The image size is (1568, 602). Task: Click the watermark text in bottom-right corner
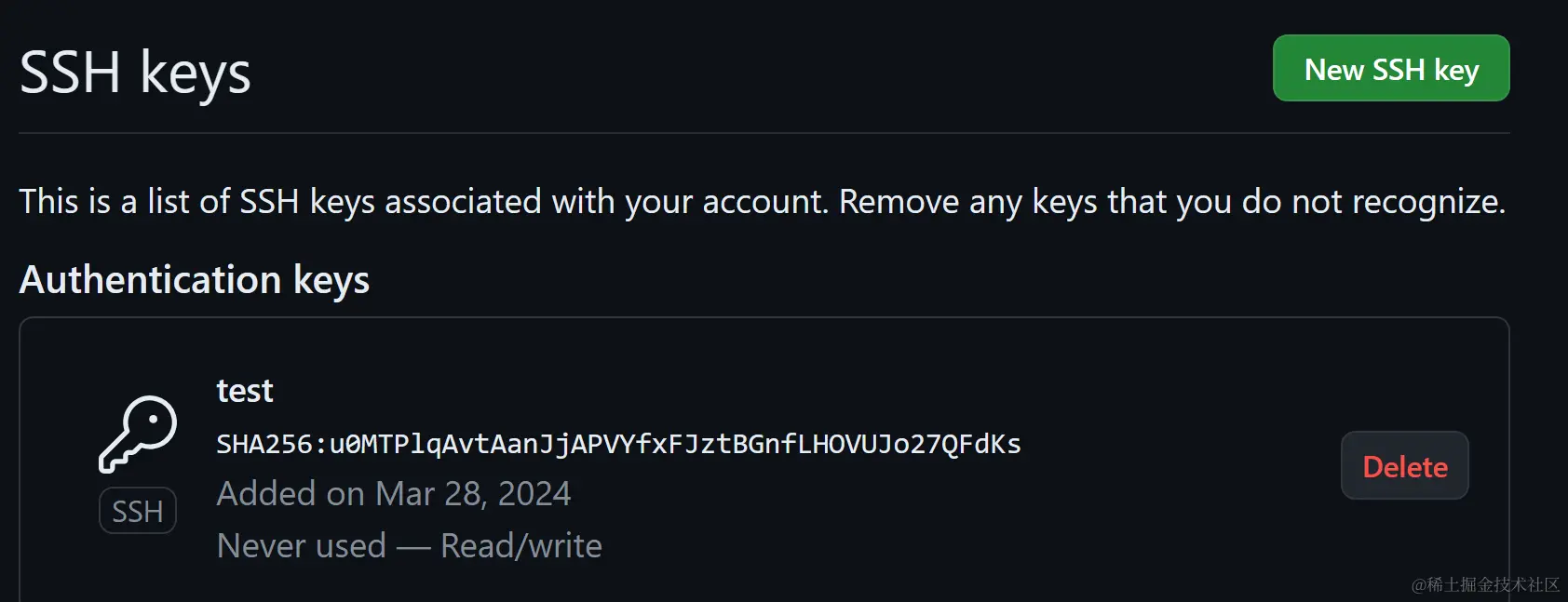pos(1485,584)
